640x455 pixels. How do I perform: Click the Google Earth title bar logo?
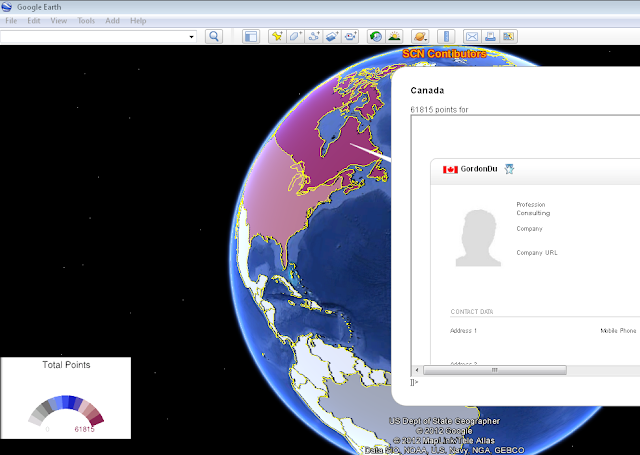pos(7,7)
